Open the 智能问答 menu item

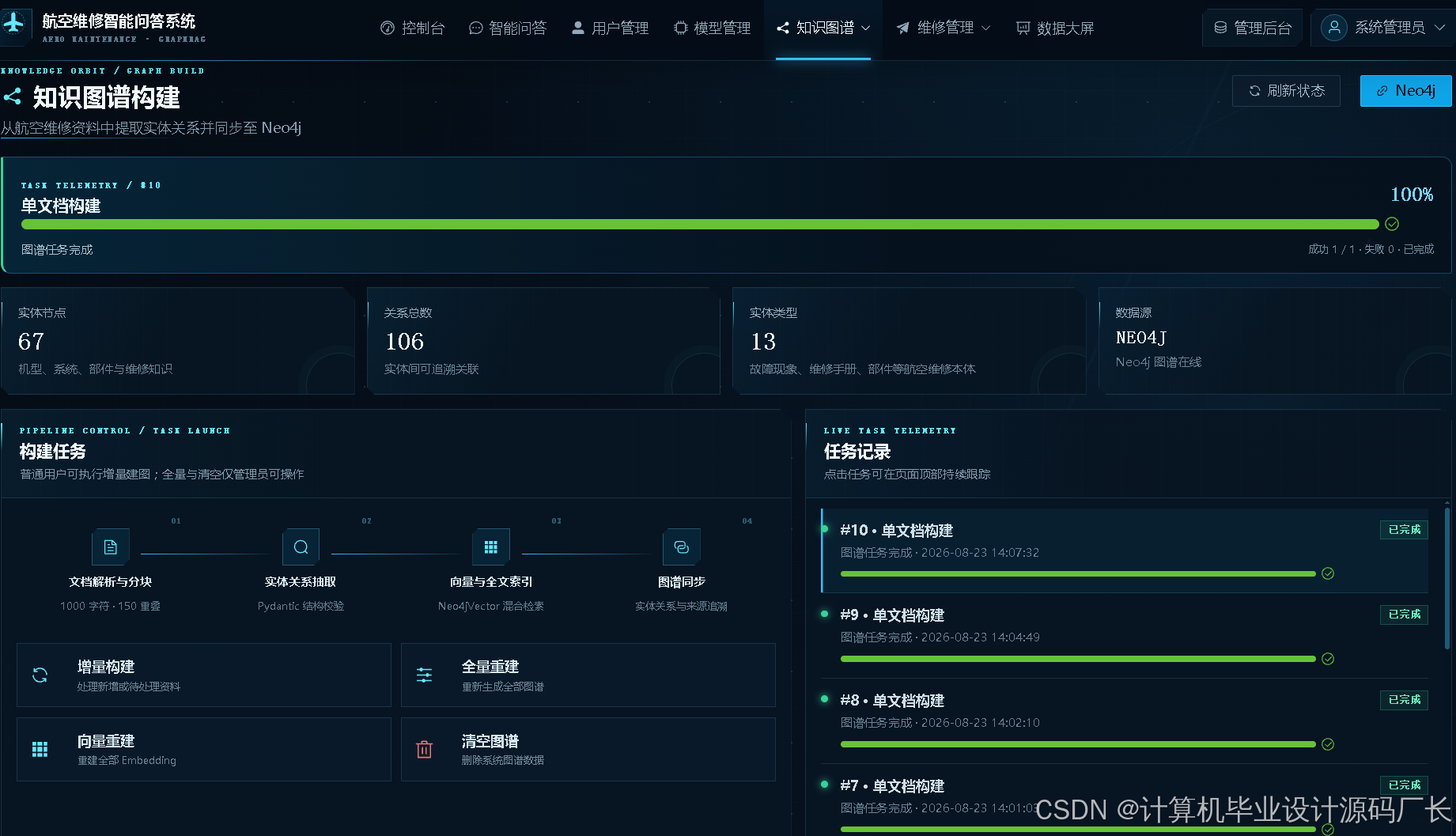click(x=507, y=28)
